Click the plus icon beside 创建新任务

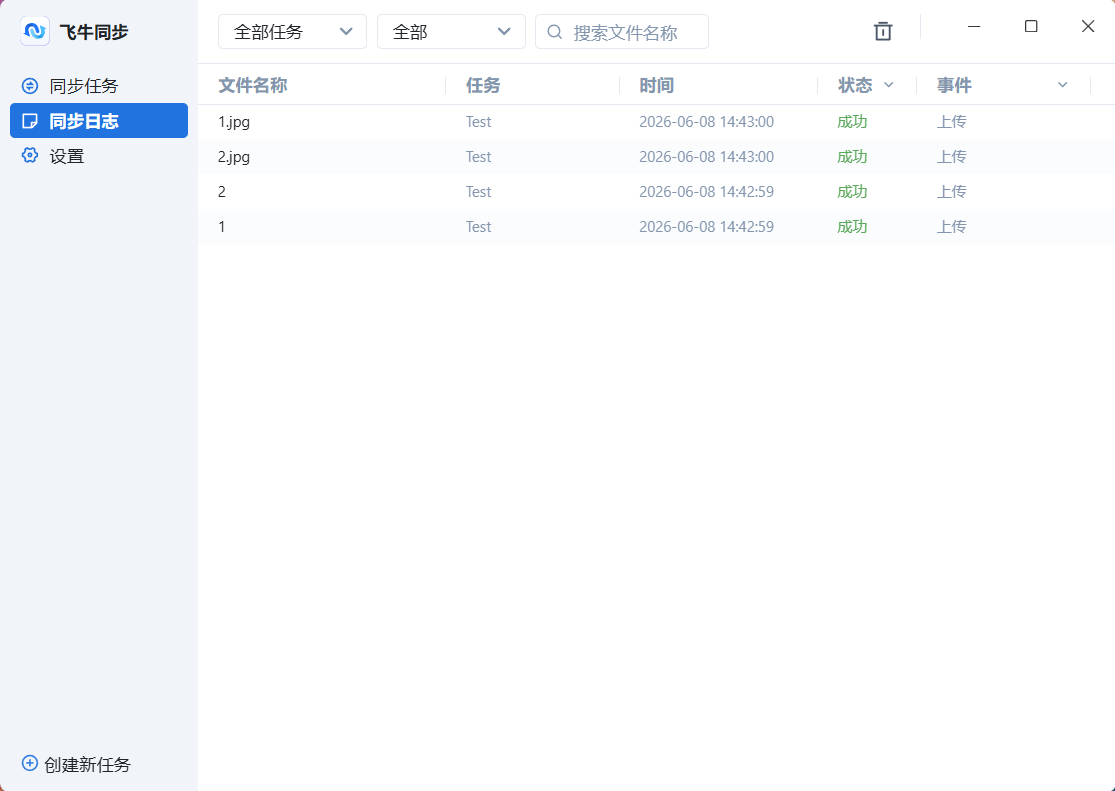pyautogui.click(x=30, y=763)
